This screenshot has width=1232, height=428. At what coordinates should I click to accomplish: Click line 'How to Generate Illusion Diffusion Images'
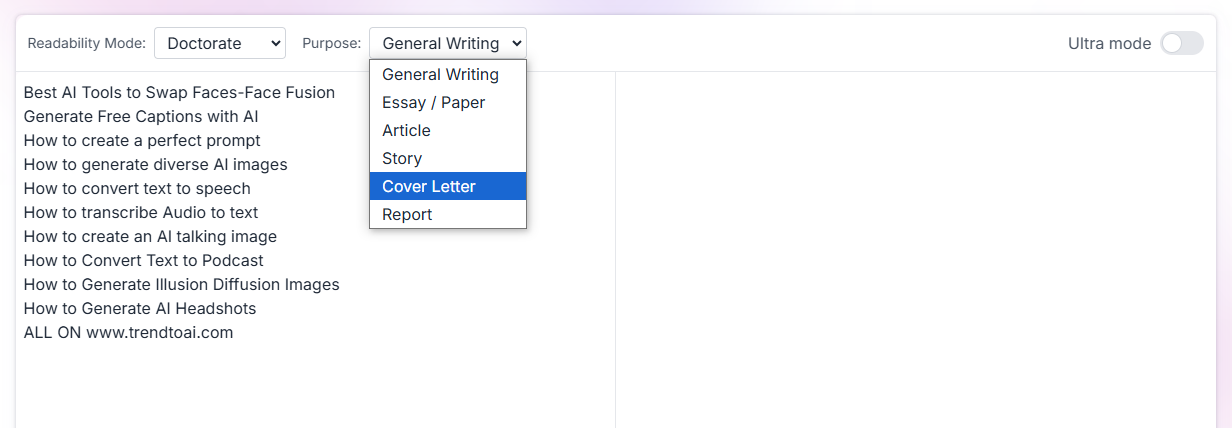[182, 284]
